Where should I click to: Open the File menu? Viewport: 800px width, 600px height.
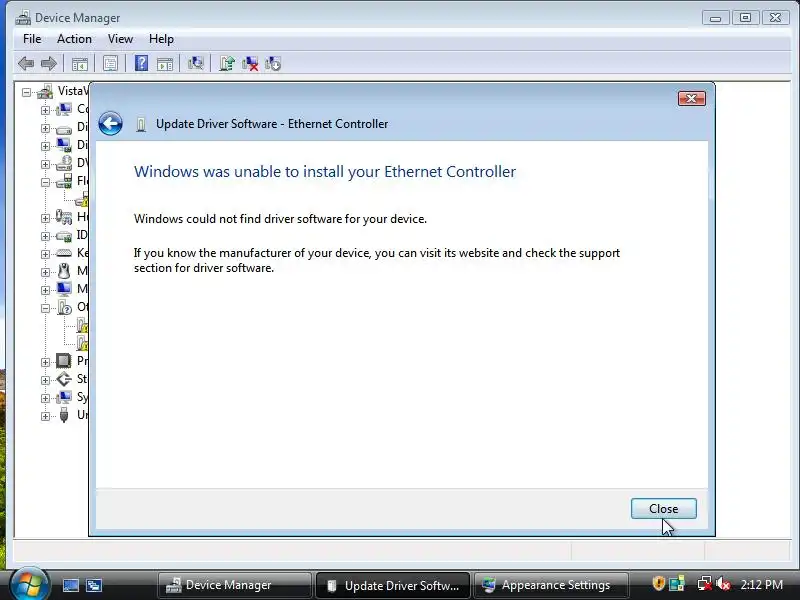[x=32, y=39]
